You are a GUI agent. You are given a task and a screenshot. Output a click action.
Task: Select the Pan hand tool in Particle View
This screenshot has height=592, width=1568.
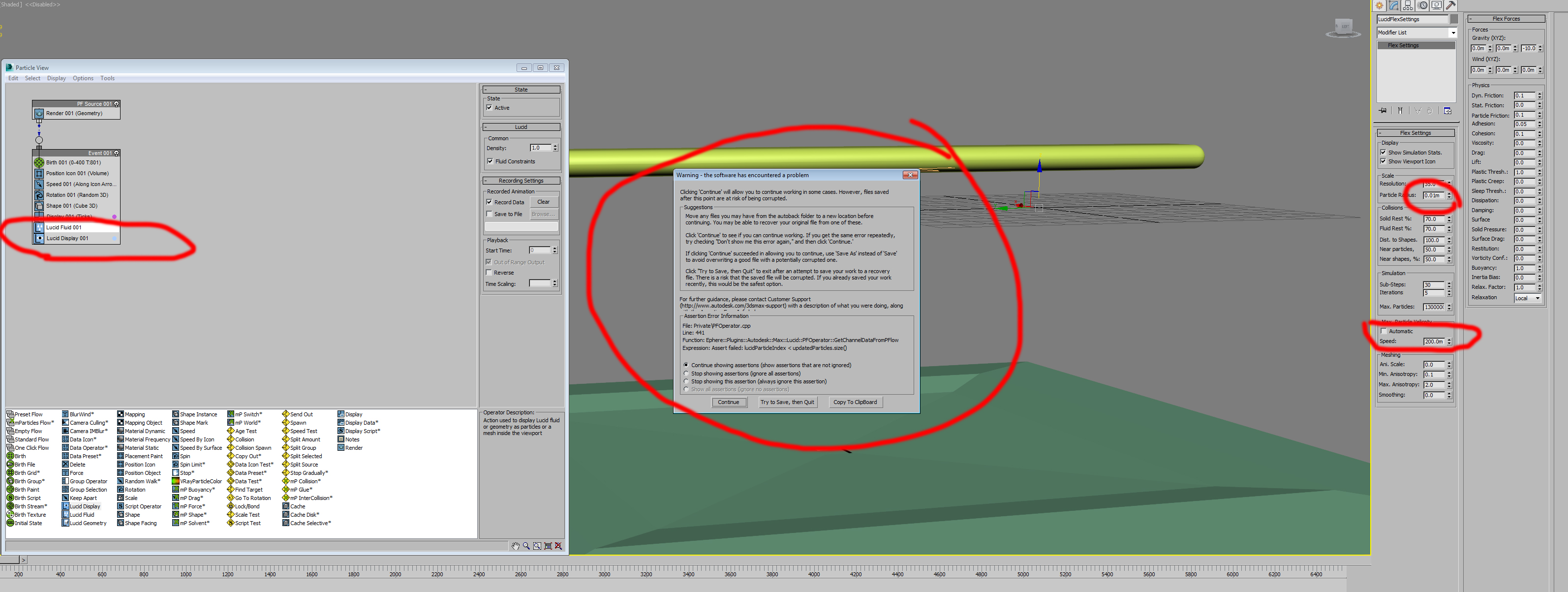pyautogui.click(x=515, y=546)
